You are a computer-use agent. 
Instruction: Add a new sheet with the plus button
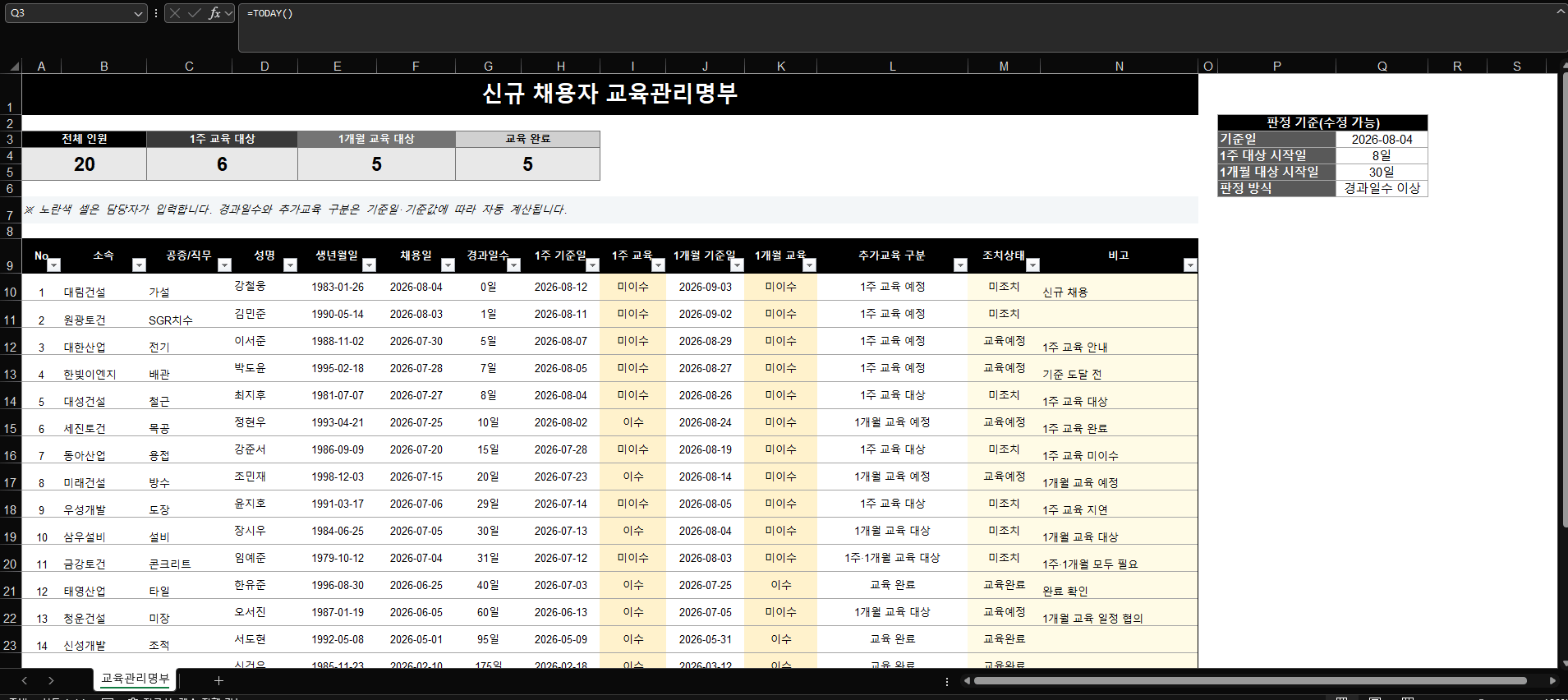click(x=218, y=680)
